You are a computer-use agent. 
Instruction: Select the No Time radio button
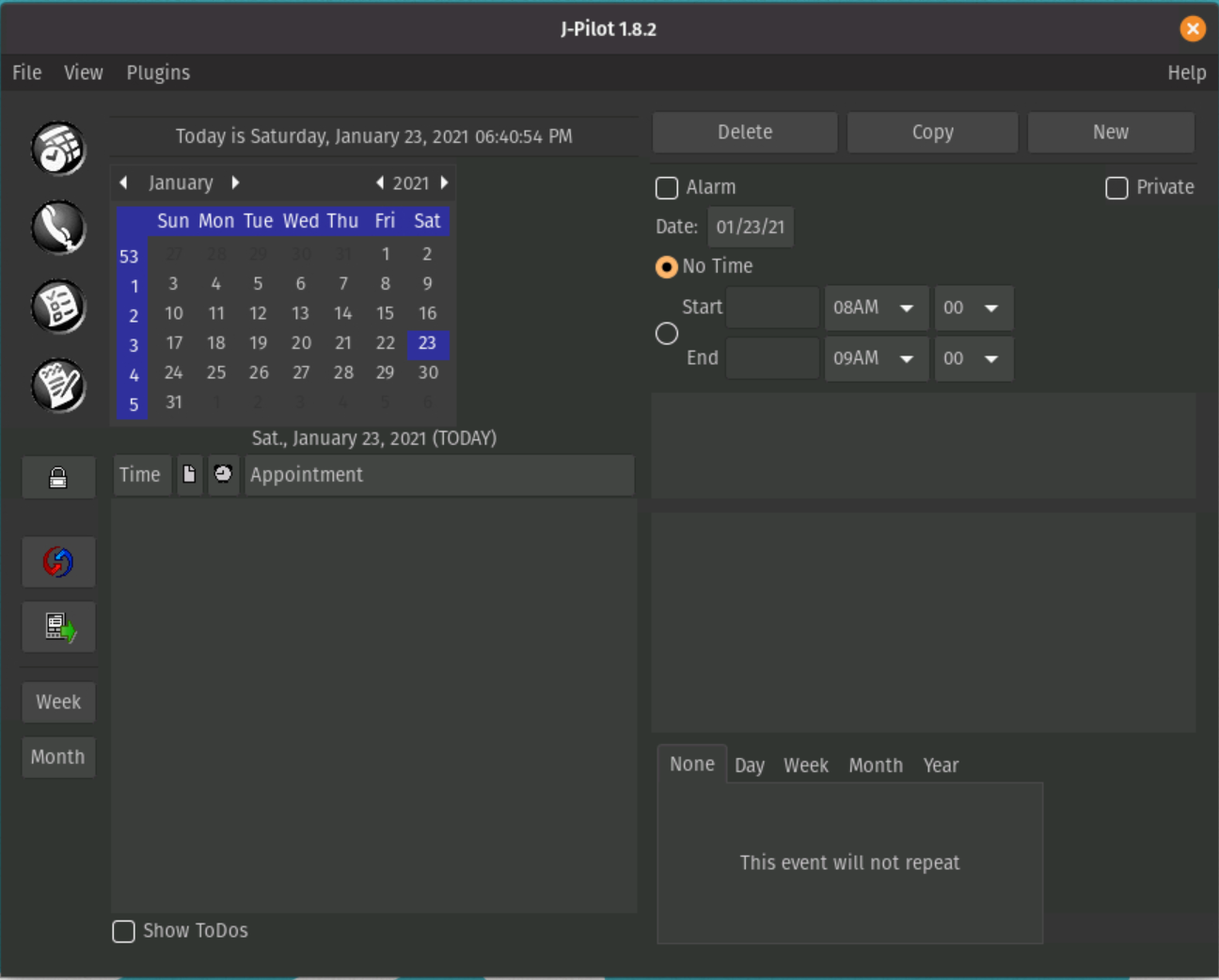(666, 266)
